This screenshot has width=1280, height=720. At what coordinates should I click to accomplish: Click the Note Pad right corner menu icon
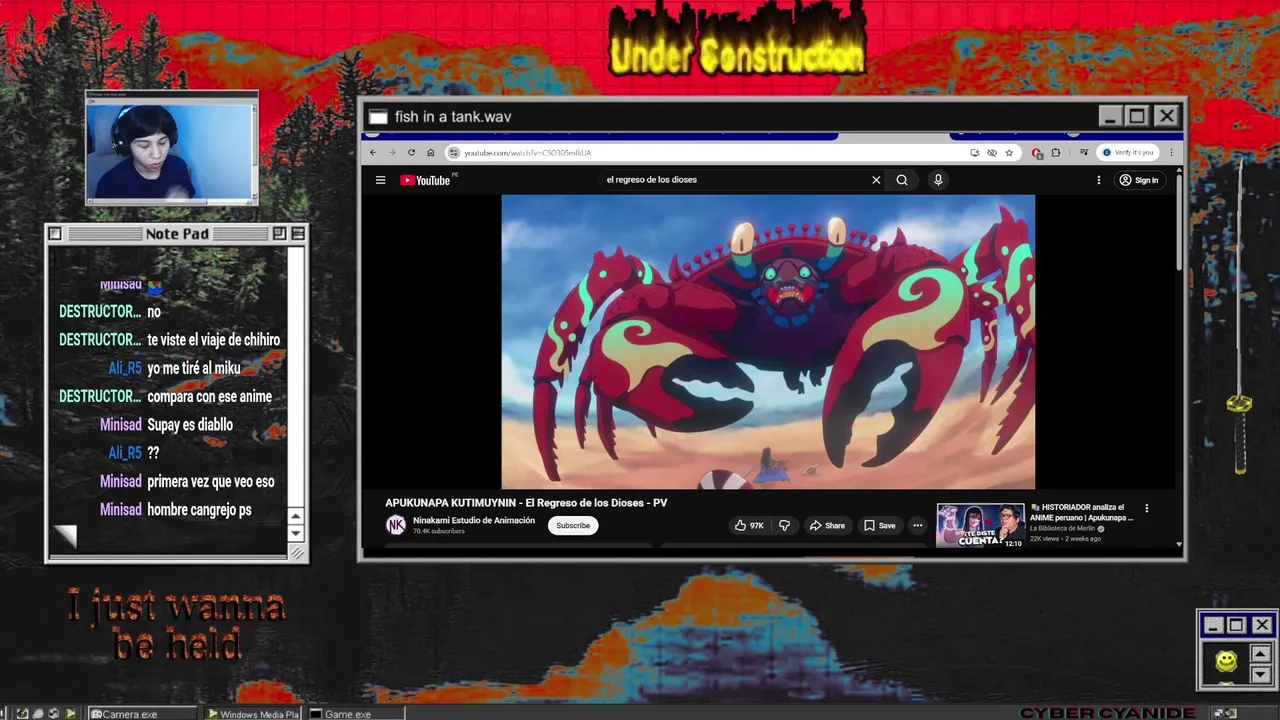(x=297, y=233)
